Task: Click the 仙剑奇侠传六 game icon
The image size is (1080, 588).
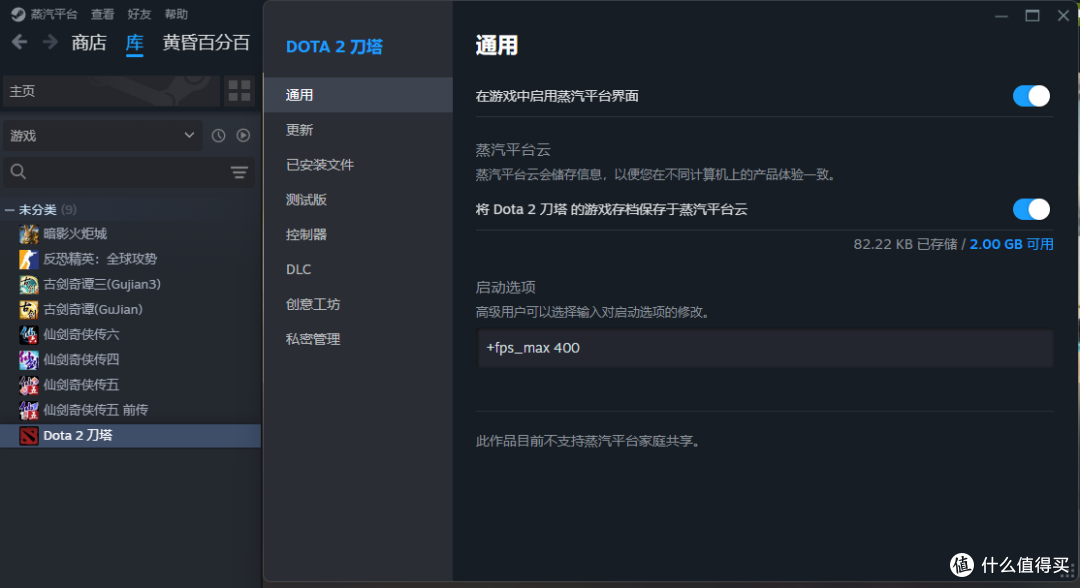Action: (28, 335)
